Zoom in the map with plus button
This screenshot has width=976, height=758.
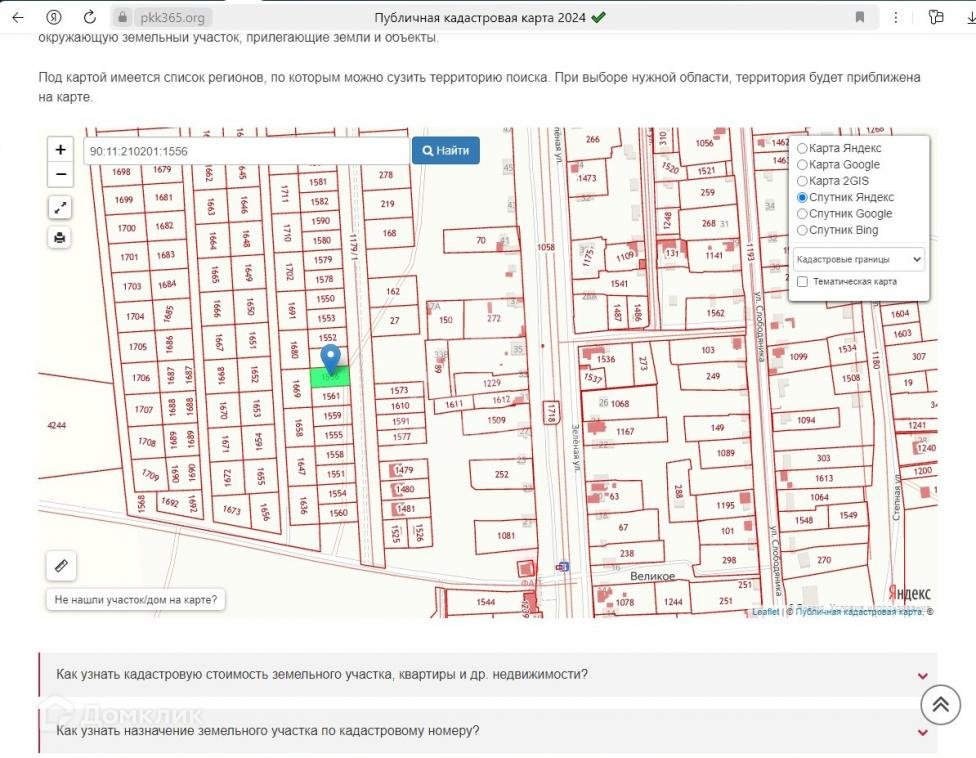click(60, 149)
